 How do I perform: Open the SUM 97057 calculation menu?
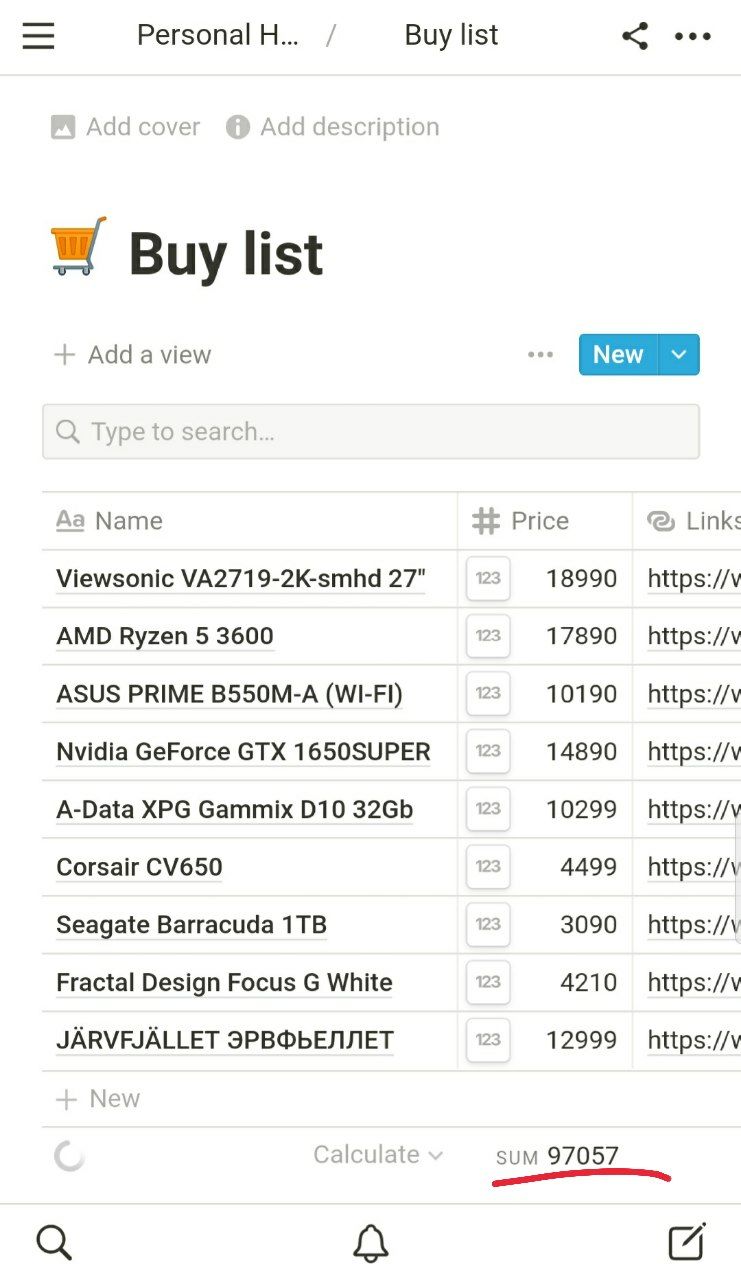point(557,1157)
